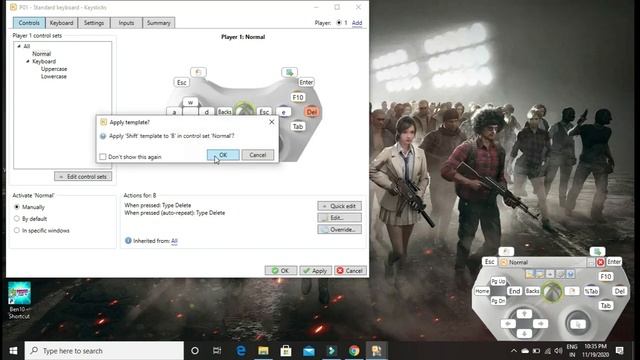640x360 pixels.
Task: Switch to the Keyboard tab
Action: click(61, 23)
